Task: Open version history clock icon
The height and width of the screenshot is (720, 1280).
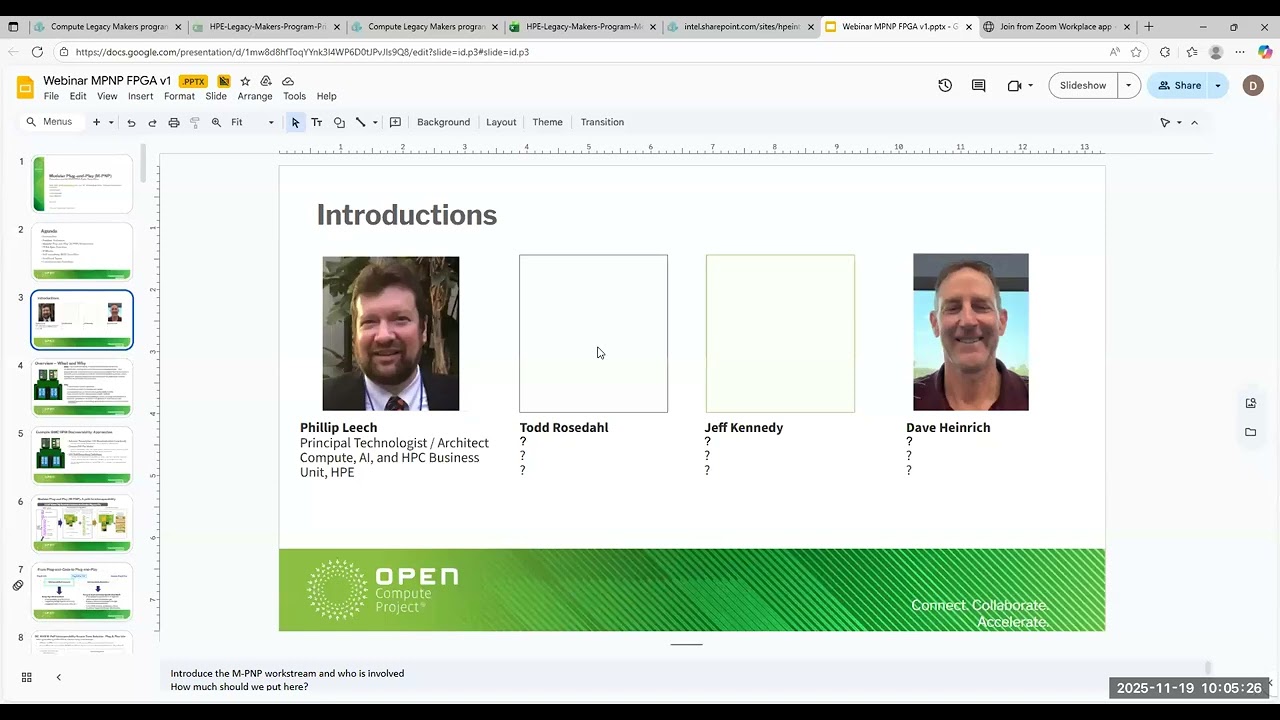Action: click(x=945, y=85)
